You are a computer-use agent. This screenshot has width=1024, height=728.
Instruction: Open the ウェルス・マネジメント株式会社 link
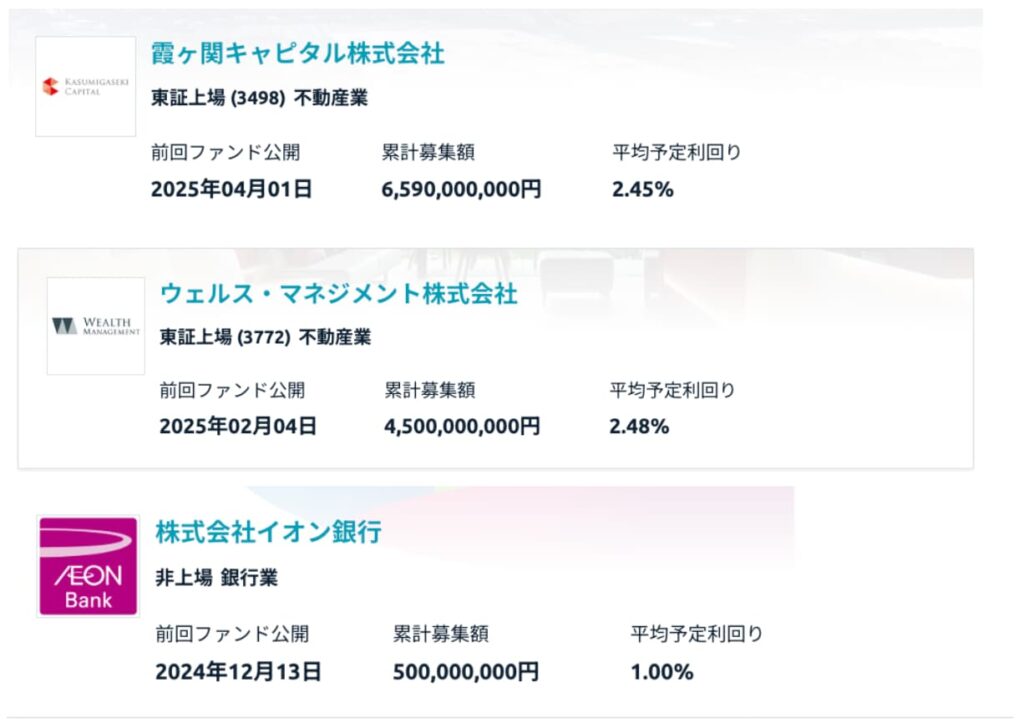click(338, 294)
